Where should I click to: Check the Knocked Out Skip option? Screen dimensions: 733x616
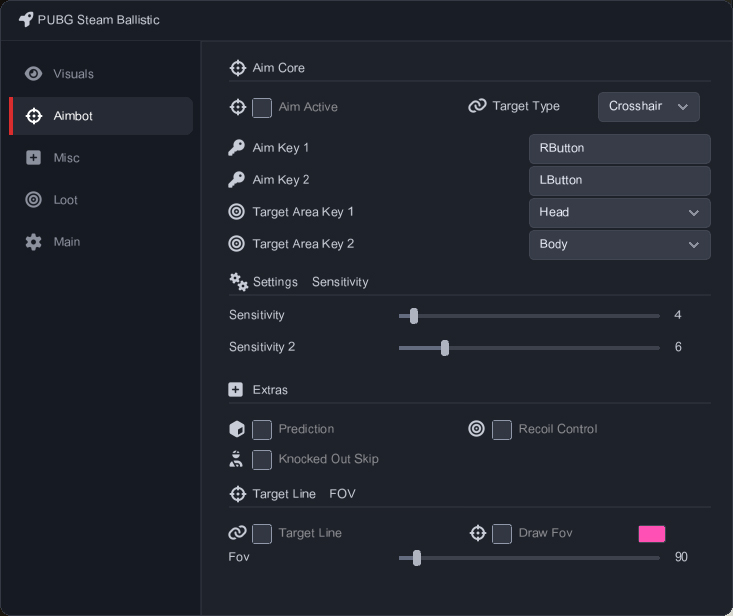coord(262,460)
